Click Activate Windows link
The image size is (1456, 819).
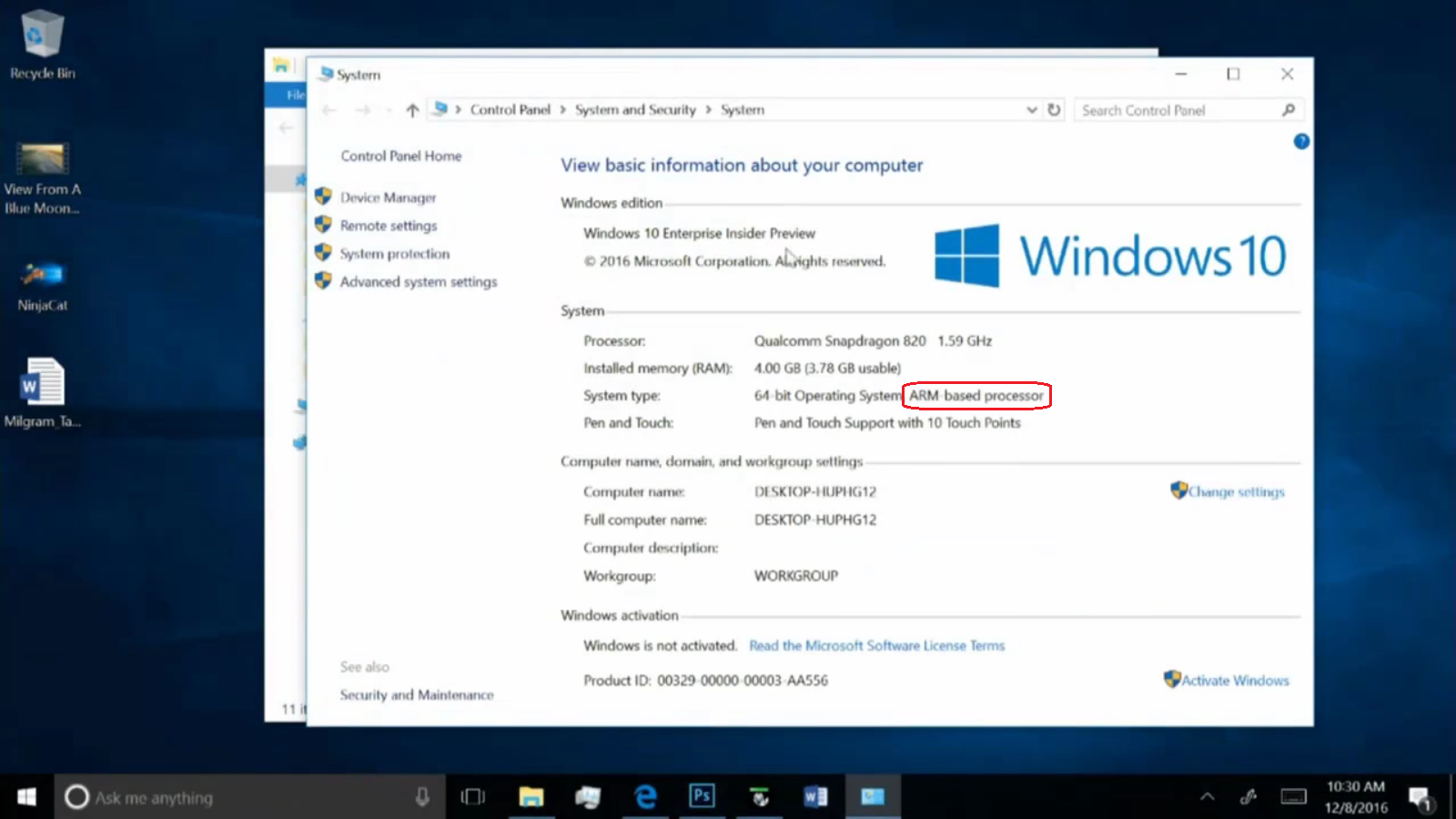click(1235, 680)
